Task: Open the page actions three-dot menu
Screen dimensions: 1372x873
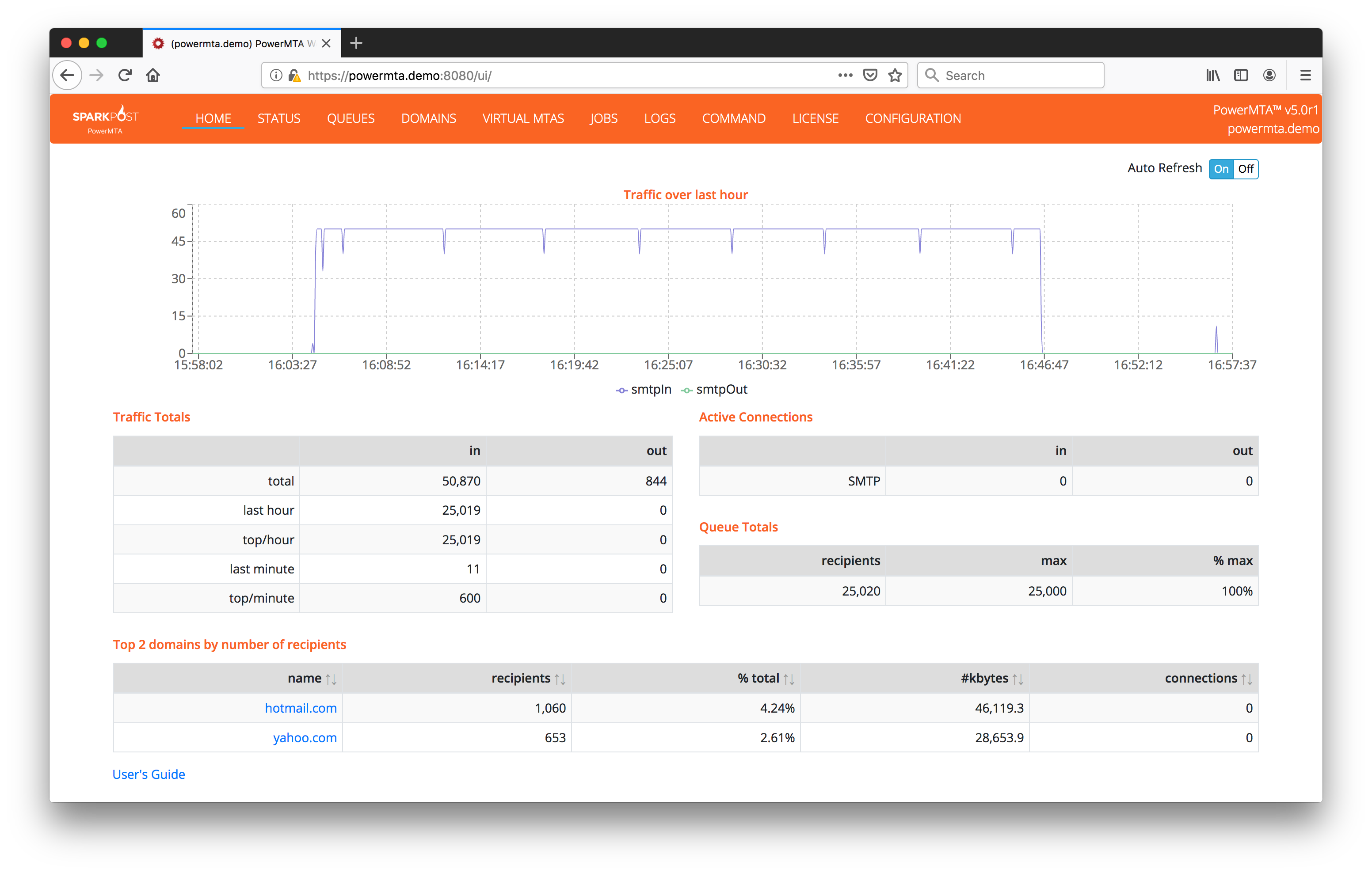Action: [x=845, y=75]
